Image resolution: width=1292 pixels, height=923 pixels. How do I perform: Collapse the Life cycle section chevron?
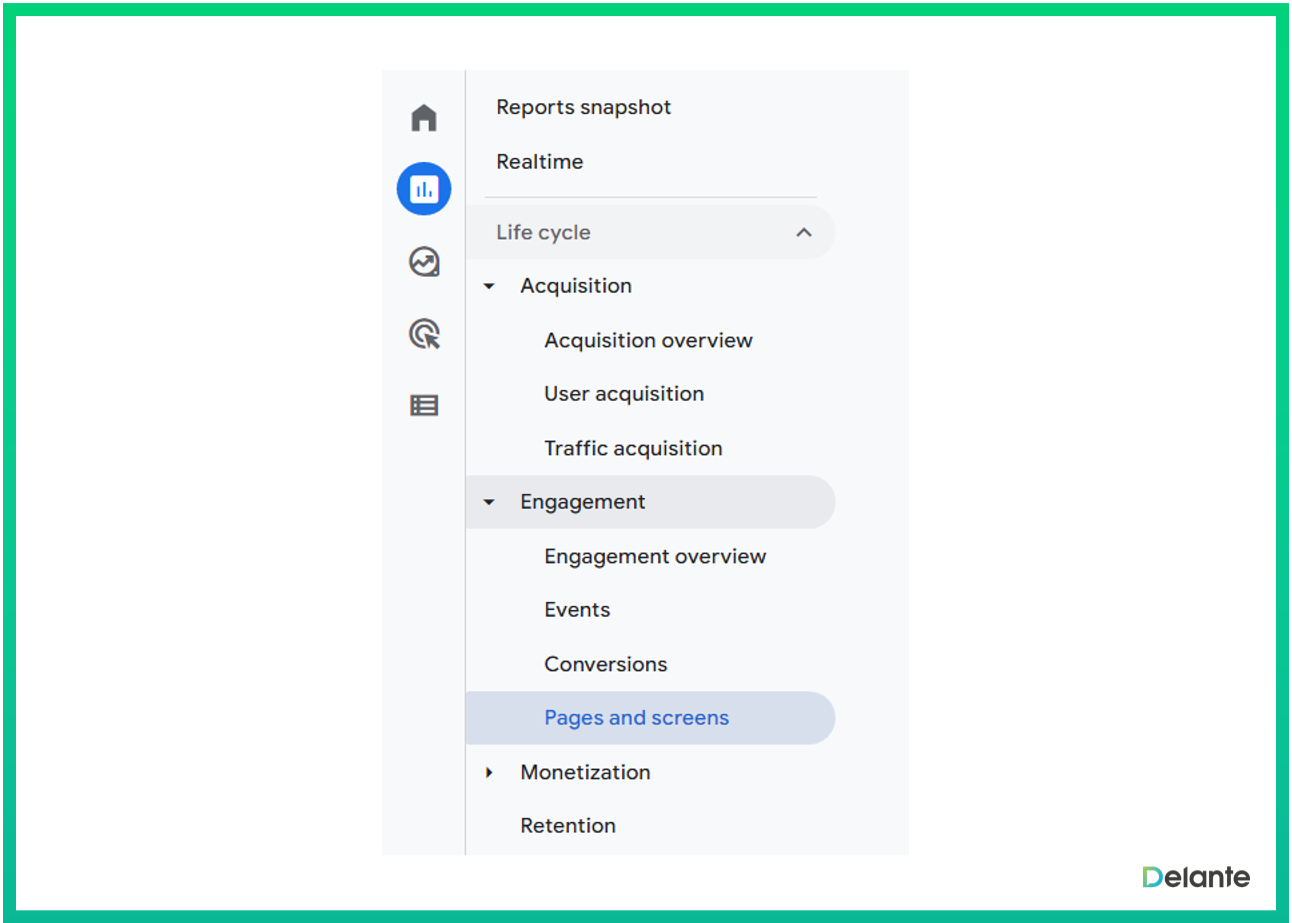[x=803, y=233]
